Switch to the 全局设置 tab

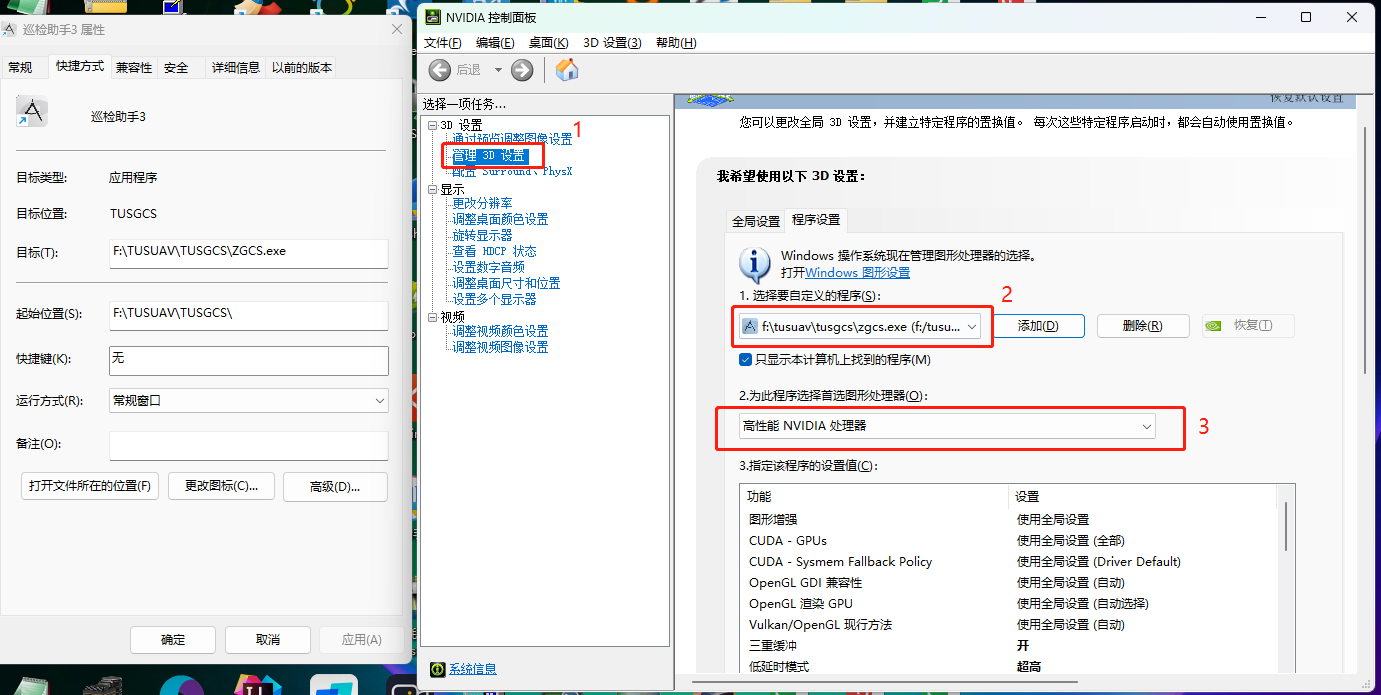click(756, 221)
